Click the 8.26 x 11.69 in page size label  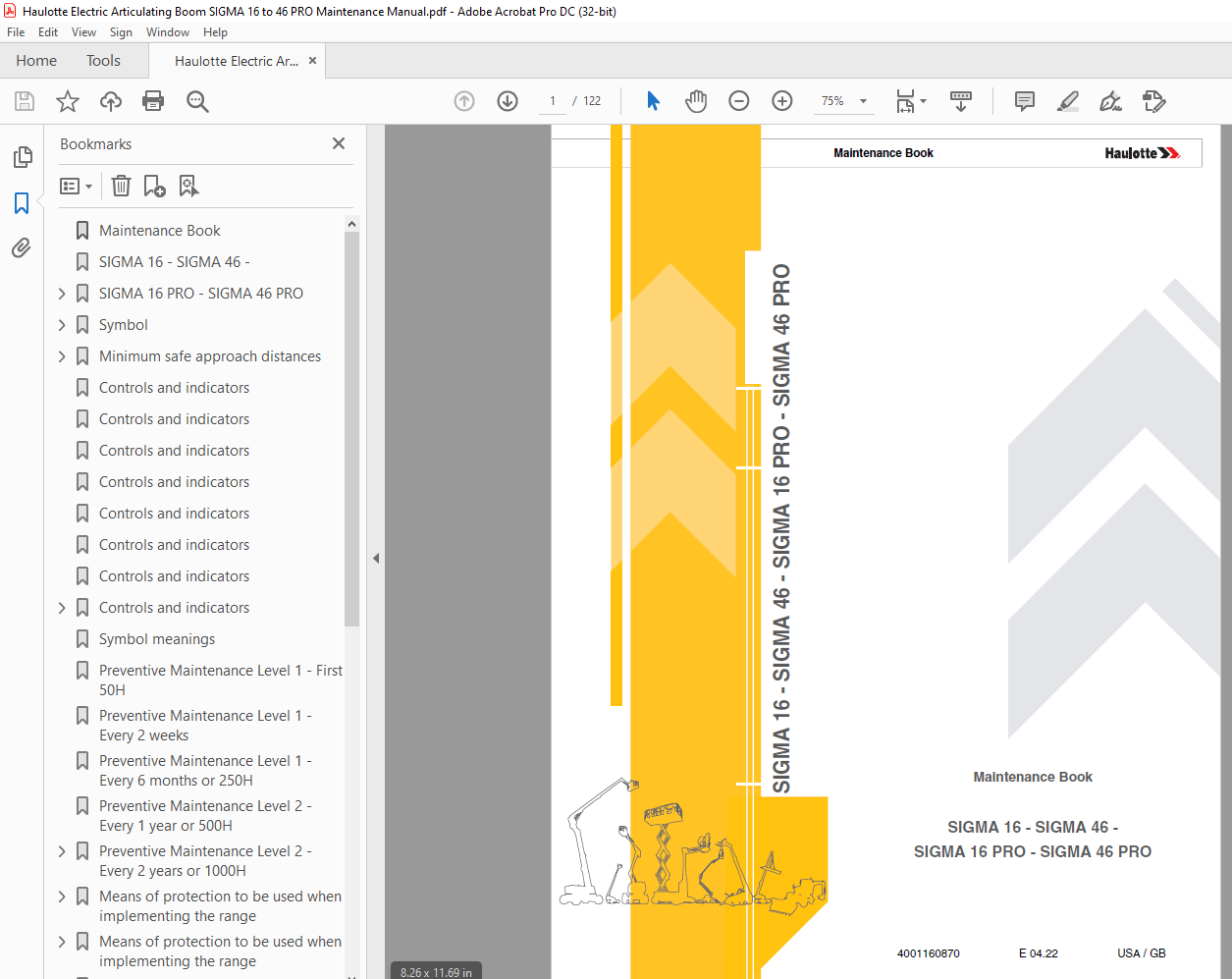pyautogui.click(x=436, y=972)
